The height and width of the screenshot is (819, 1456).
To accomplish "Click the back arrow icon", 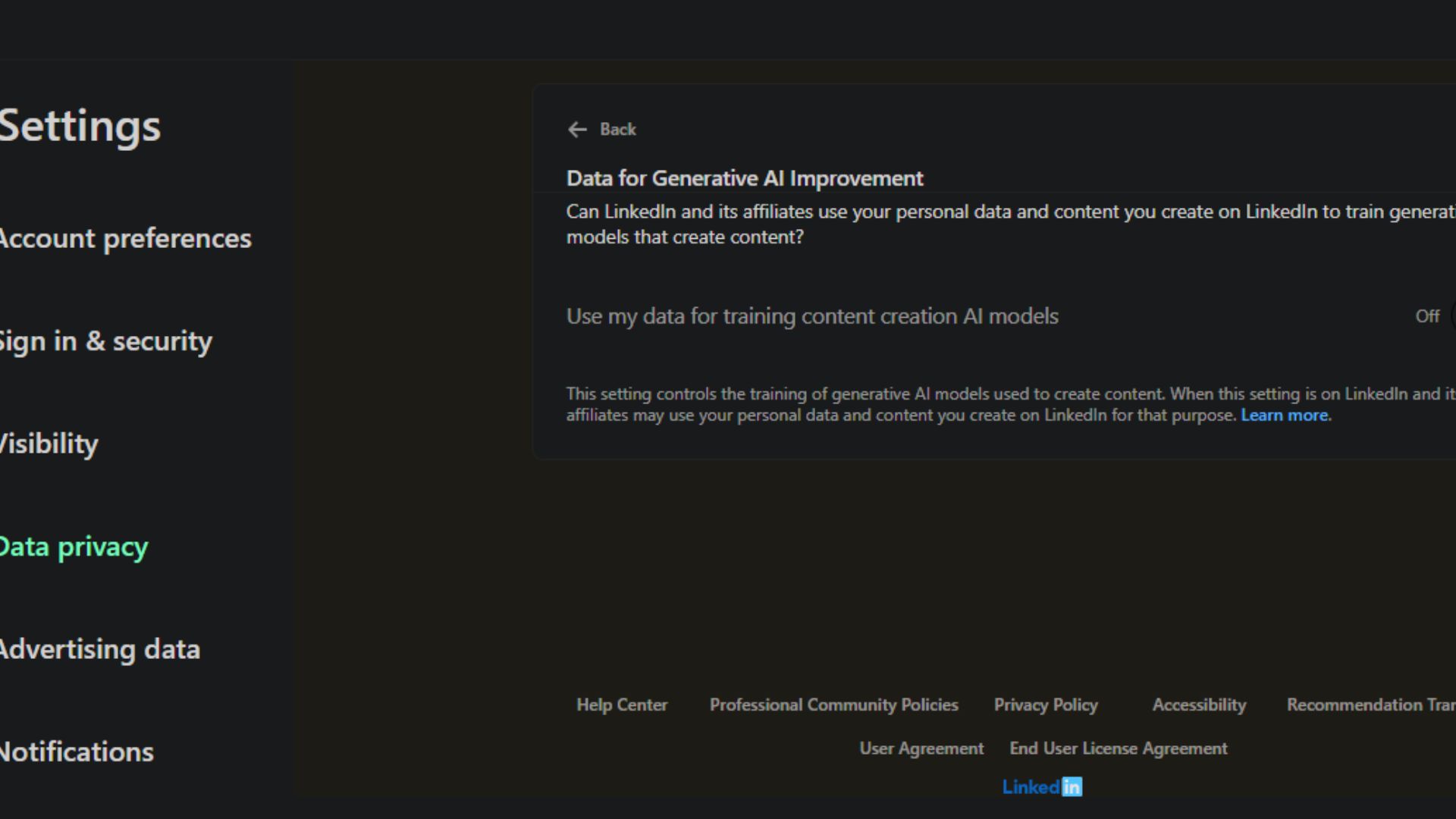I will click(x=577, y=130).
